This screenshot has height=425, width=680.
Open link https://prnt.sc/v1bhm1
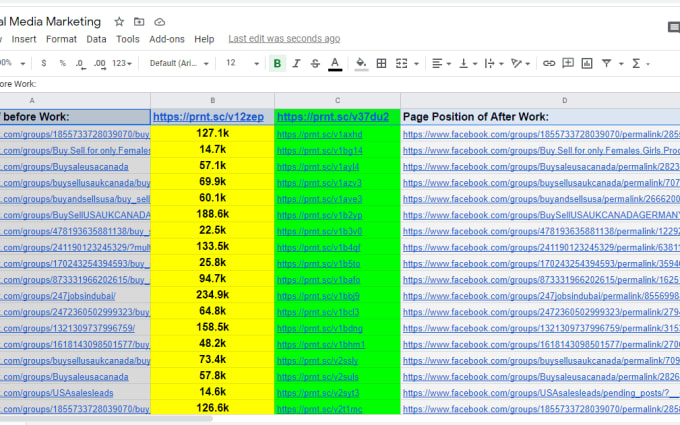[321, 345]
